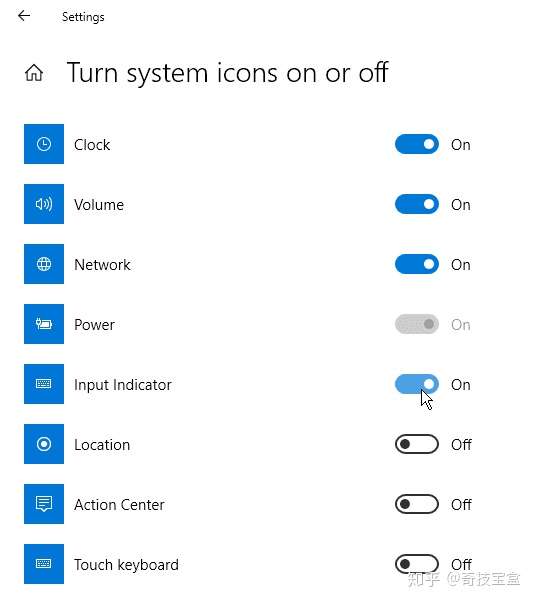Click the Input Indicator keyboard icon

pyautogui.click(x=44, y=384)
